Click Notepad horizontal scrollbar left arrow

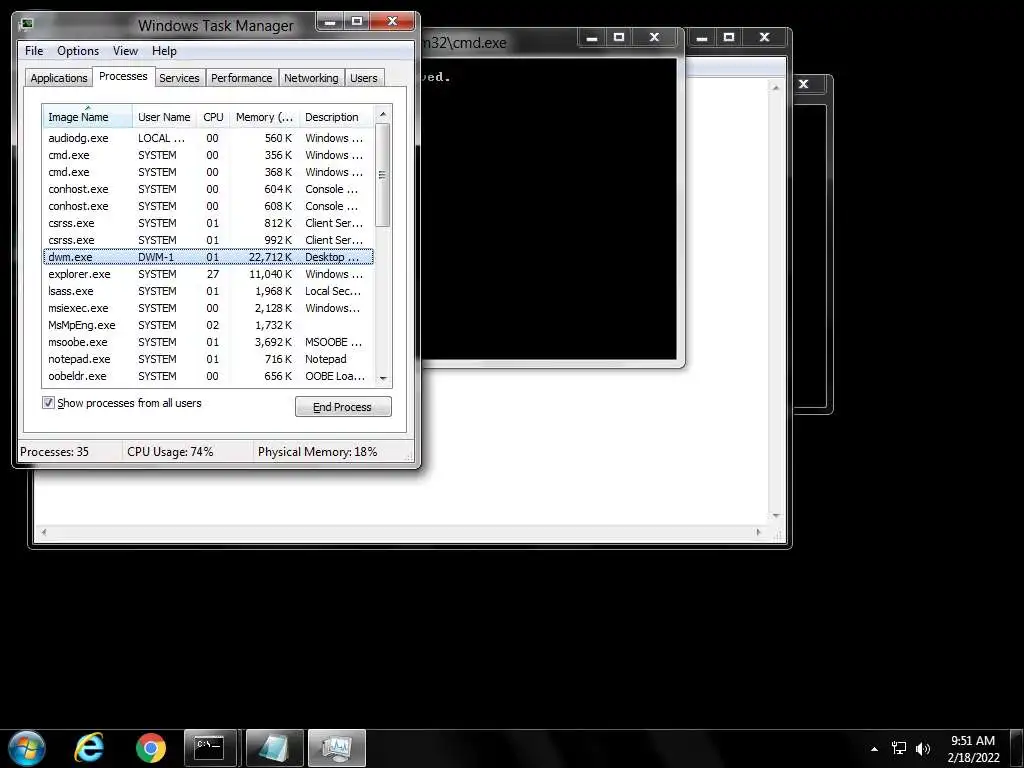43,532
